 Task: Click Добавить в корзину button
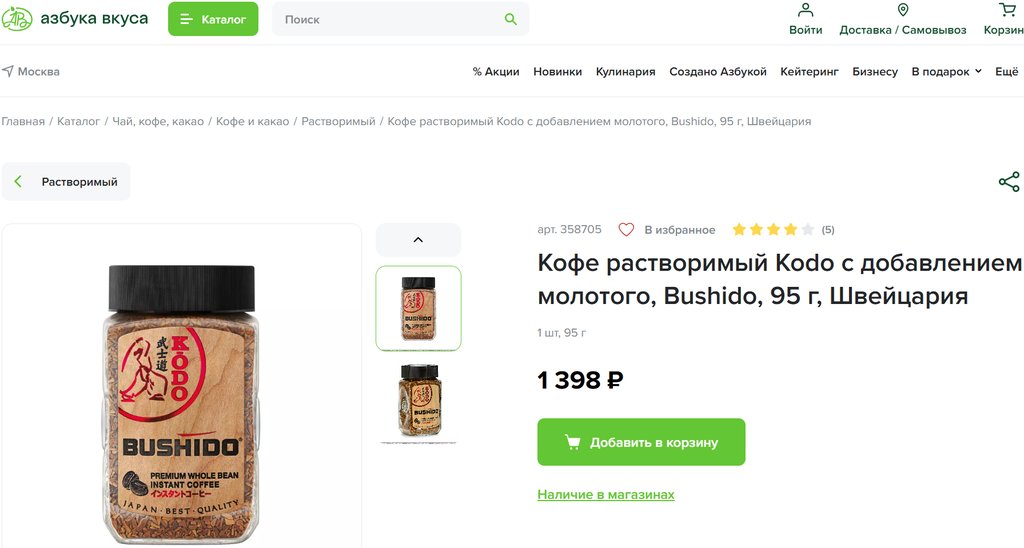641,442
